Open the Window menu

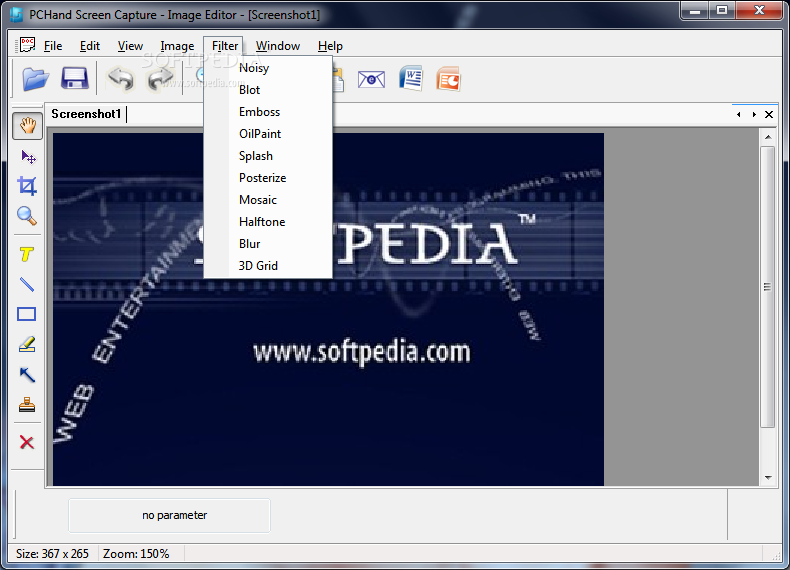(x=278, y=46)
